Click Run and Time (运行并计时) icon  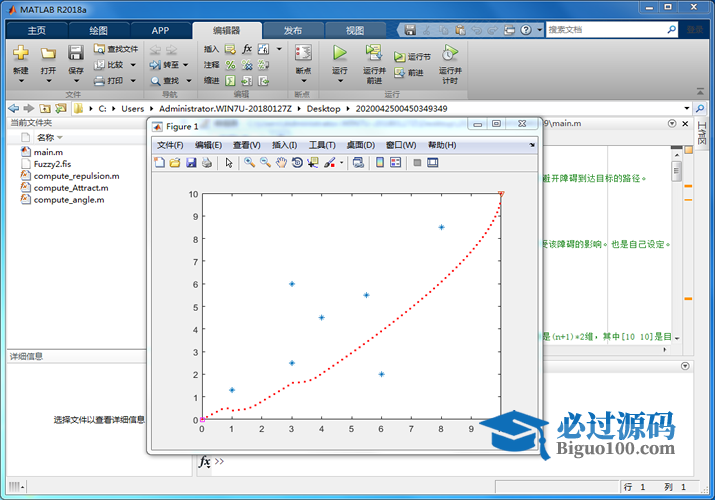pos(450,53)
